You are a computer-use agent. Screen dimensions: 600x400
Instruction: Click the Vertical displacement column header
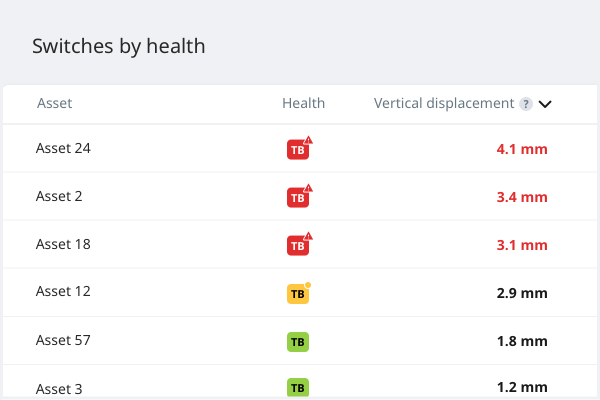(x=444, y=103)
